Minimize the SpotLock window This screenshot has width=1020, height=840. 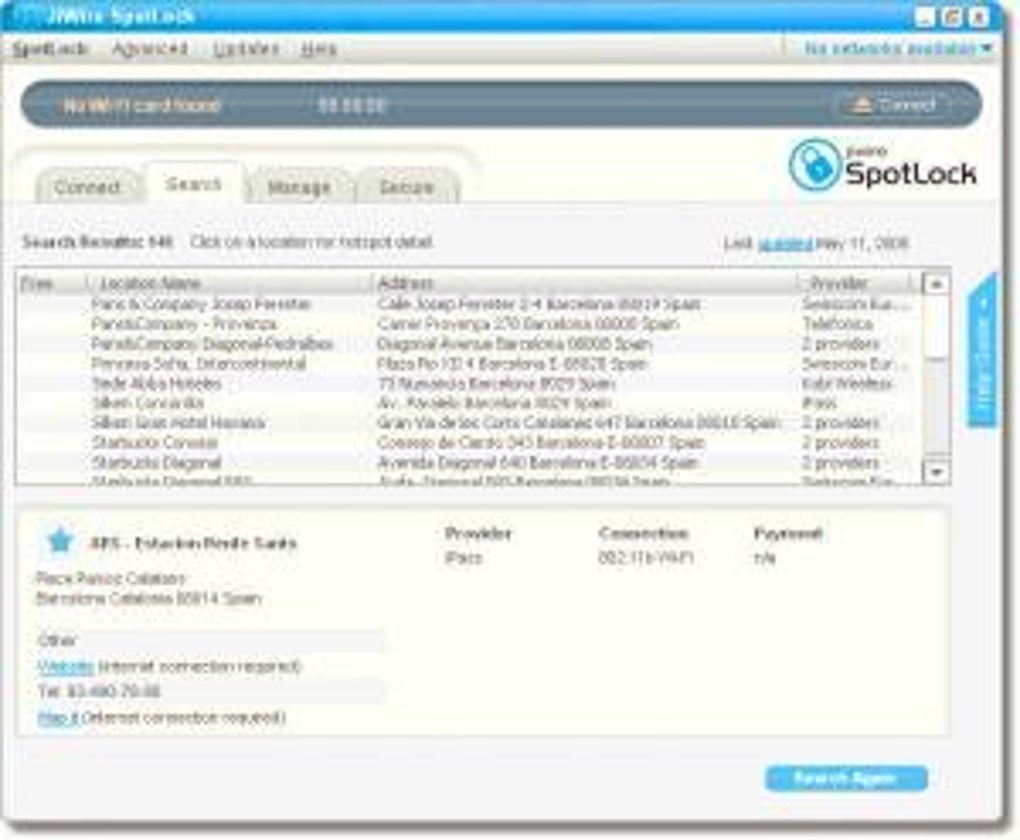924,16
